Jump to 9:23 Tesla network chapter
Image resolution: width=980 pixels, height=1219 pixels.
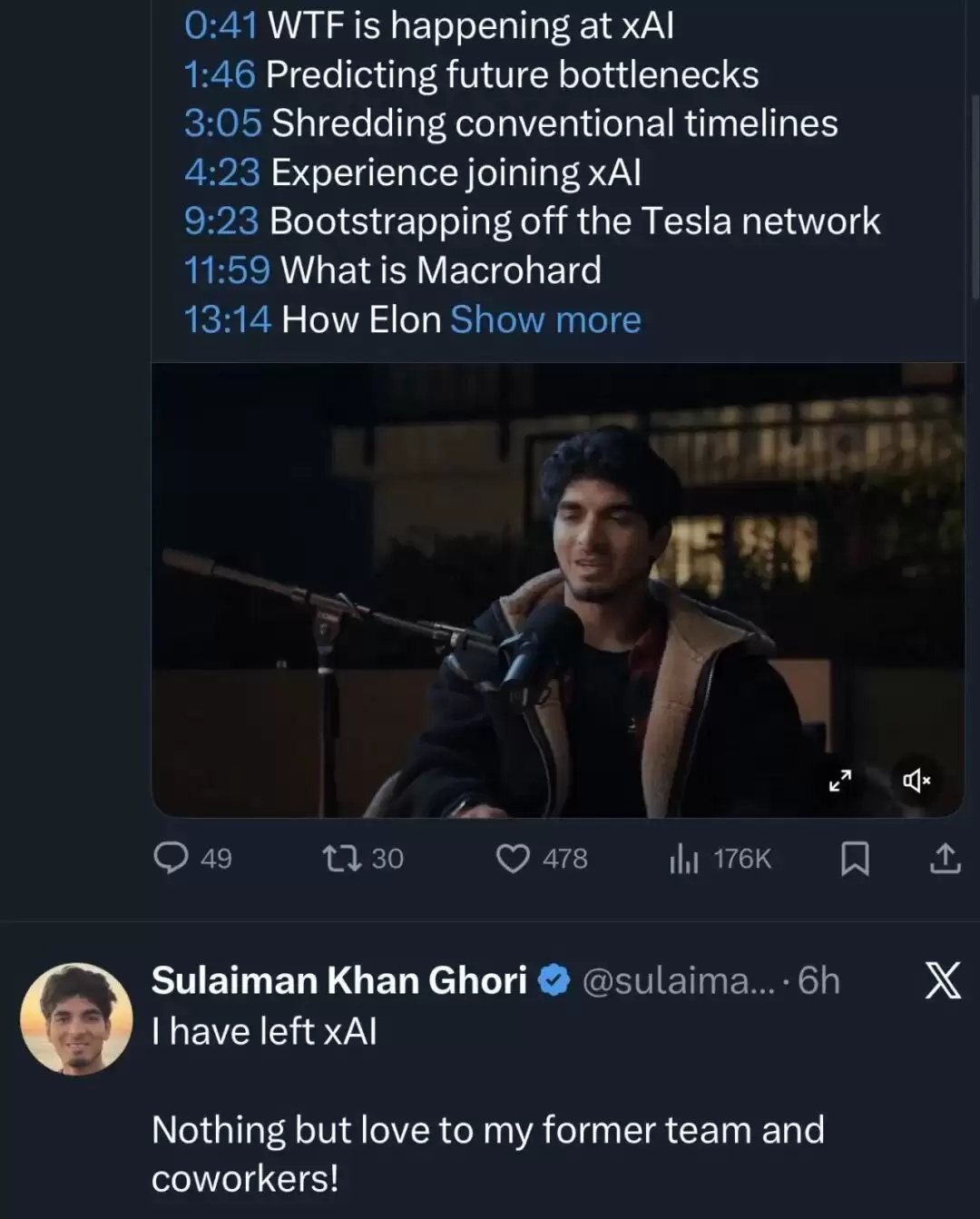220,221
